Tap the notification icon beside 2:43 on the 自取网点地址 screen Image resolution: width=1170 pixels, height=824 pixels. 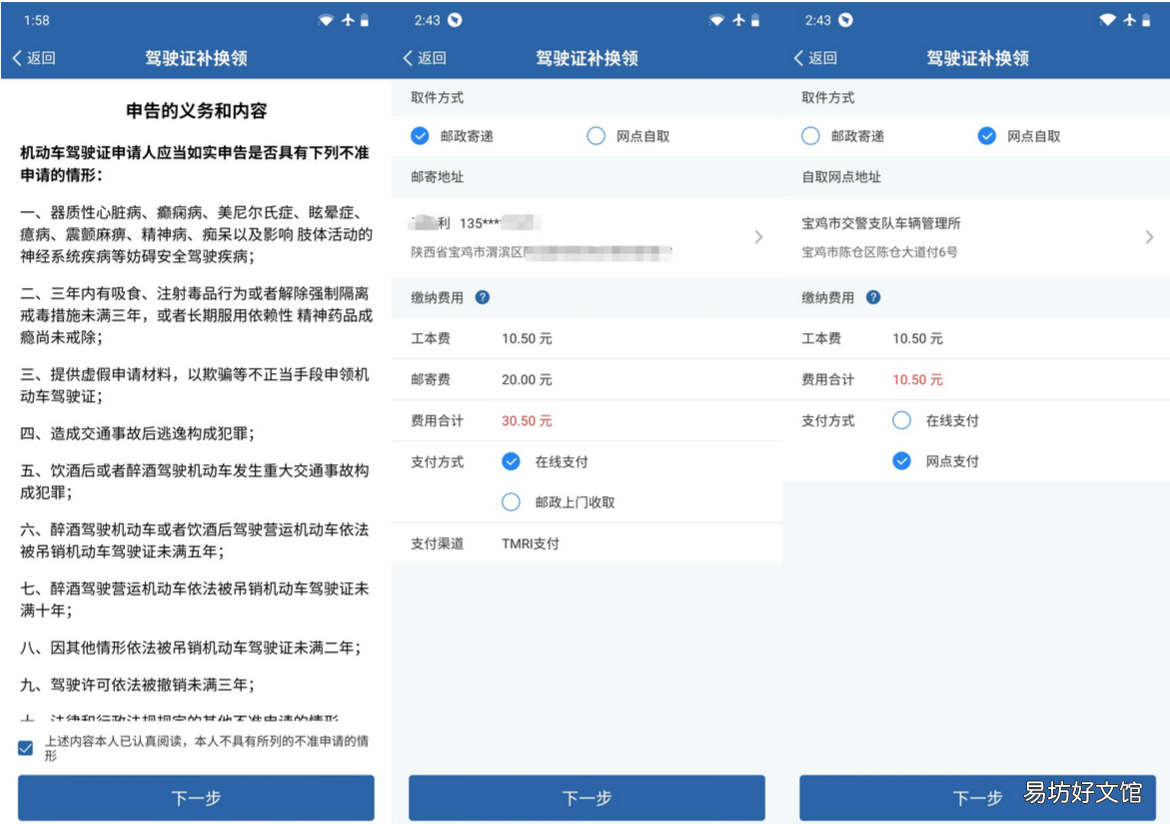(845, 20)
